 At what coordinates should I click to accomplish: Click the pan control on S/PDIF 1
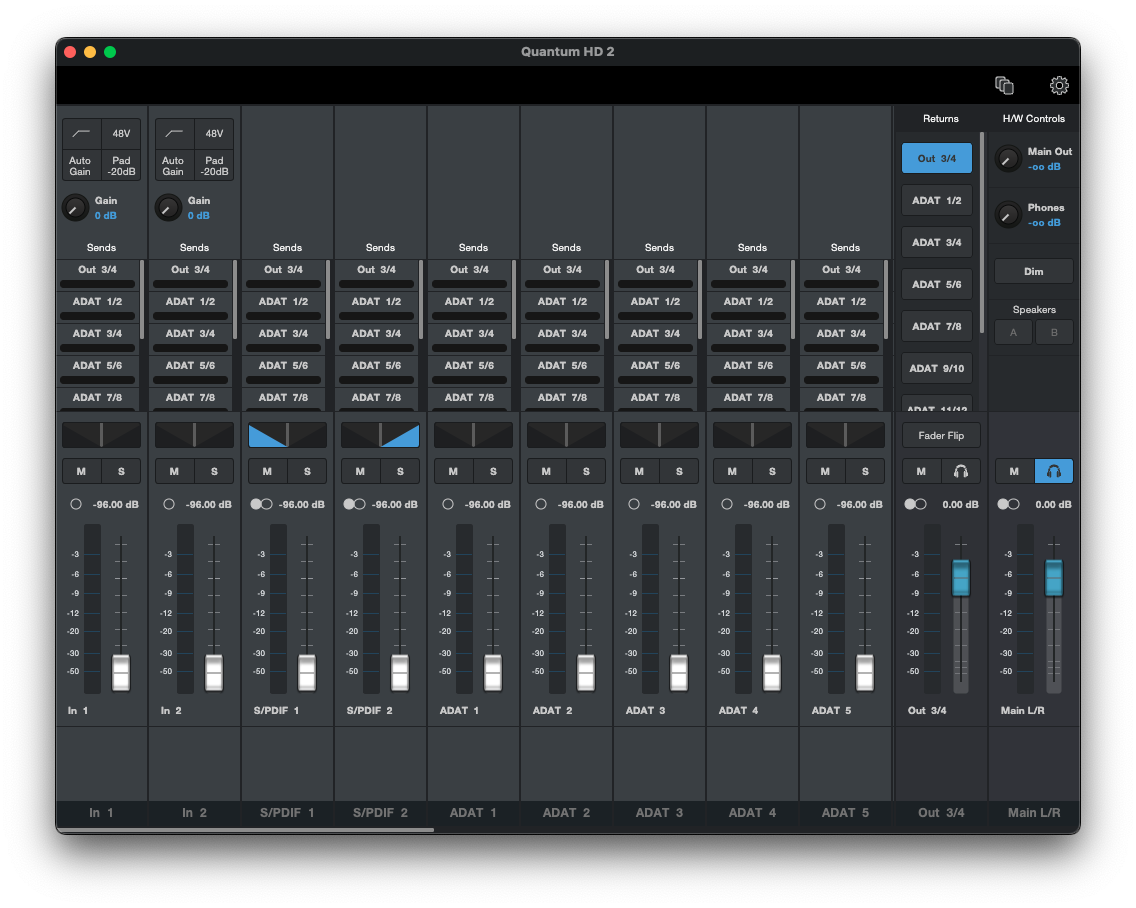[288, 435]
